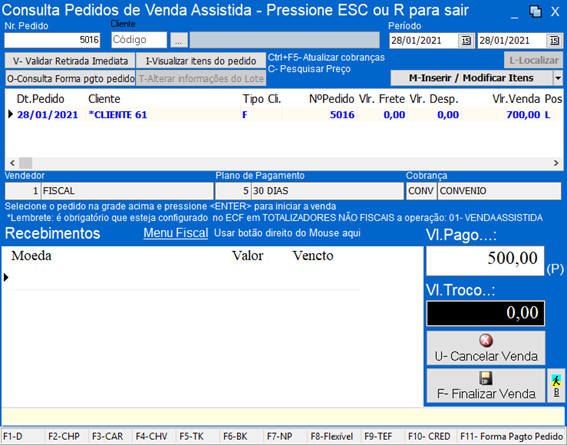Image resolution: width=567 pixels, height=445 pixels.
Task: Click the Valor column header in Recebimentos
Action: [x=248, y=256]
